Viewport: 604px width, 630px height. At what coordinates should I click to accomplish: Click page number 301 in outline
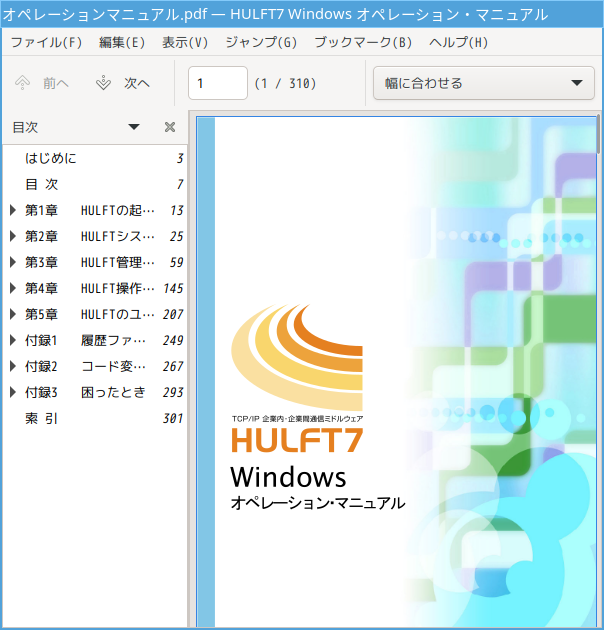point(173,418)
